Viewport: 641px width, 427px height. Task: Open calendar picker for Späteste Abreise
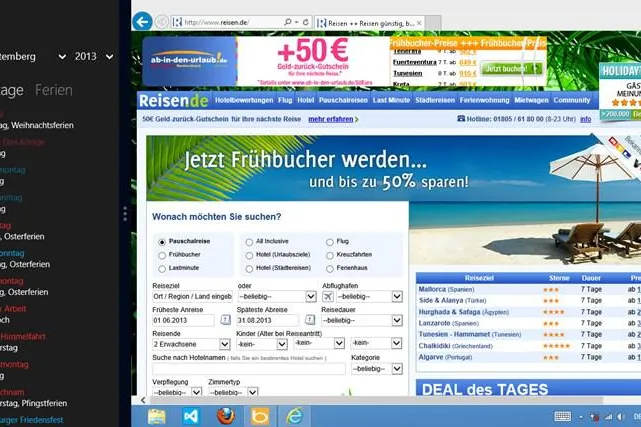click(x=310, y=320)
